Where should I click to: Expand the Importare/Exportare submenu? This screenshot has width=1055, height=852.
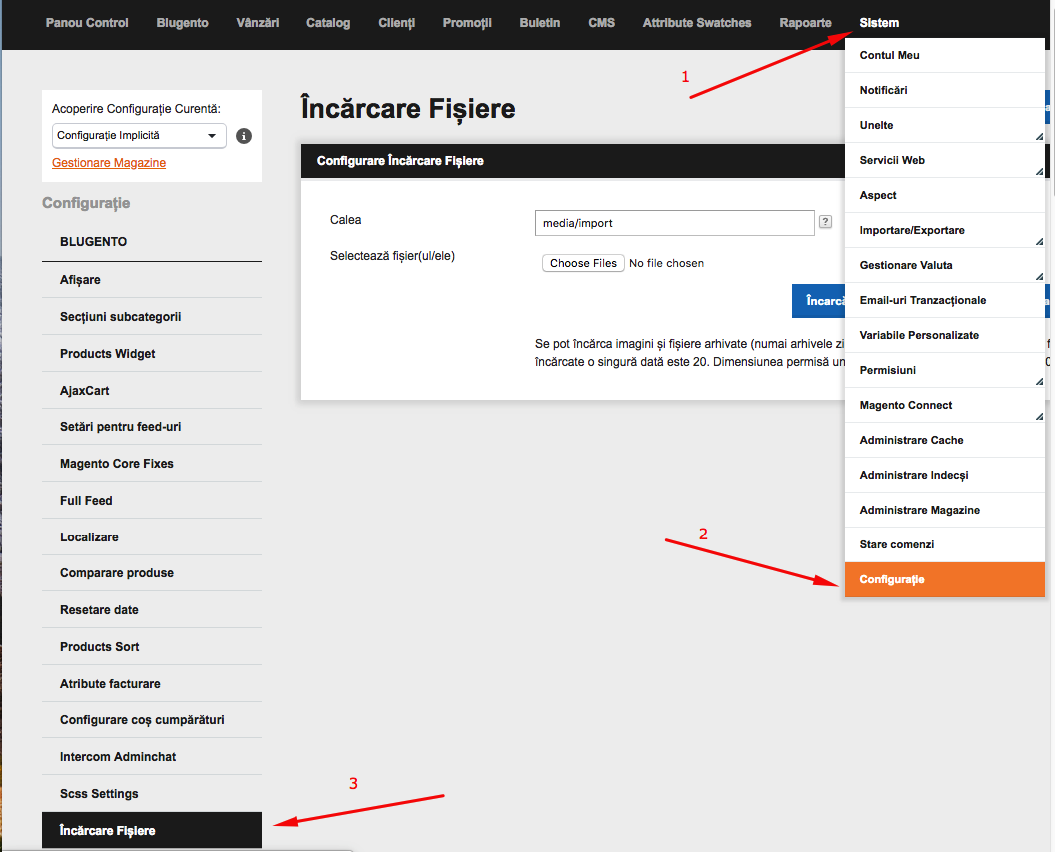point(944,230)
